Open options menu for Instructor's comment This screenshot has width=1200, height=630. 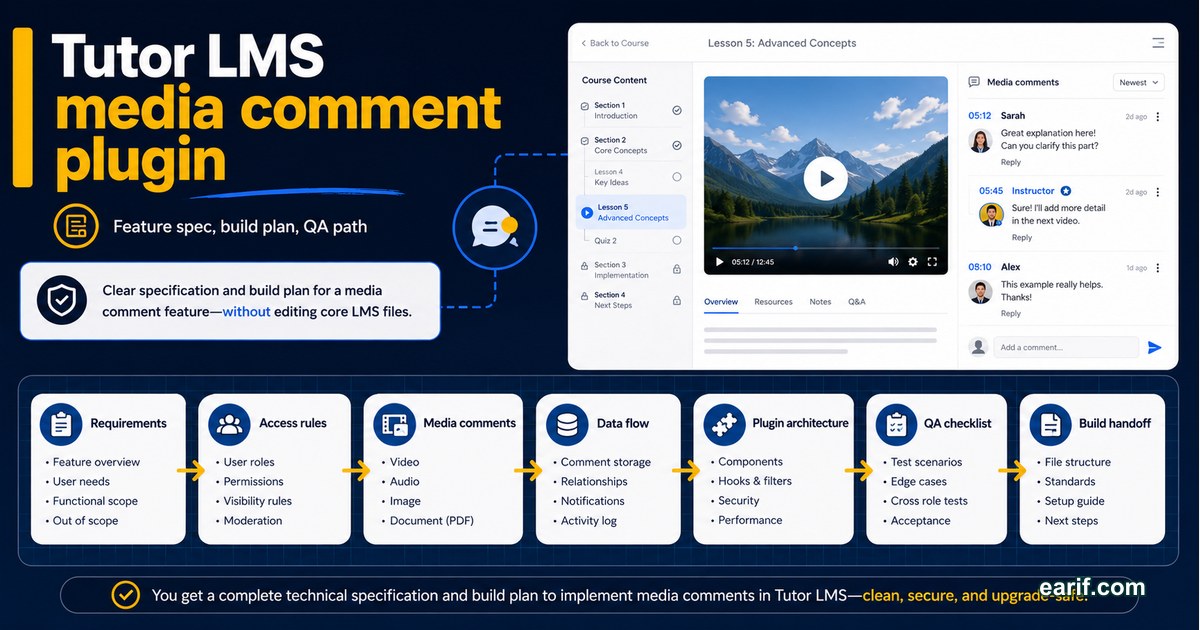point(1158,191)
